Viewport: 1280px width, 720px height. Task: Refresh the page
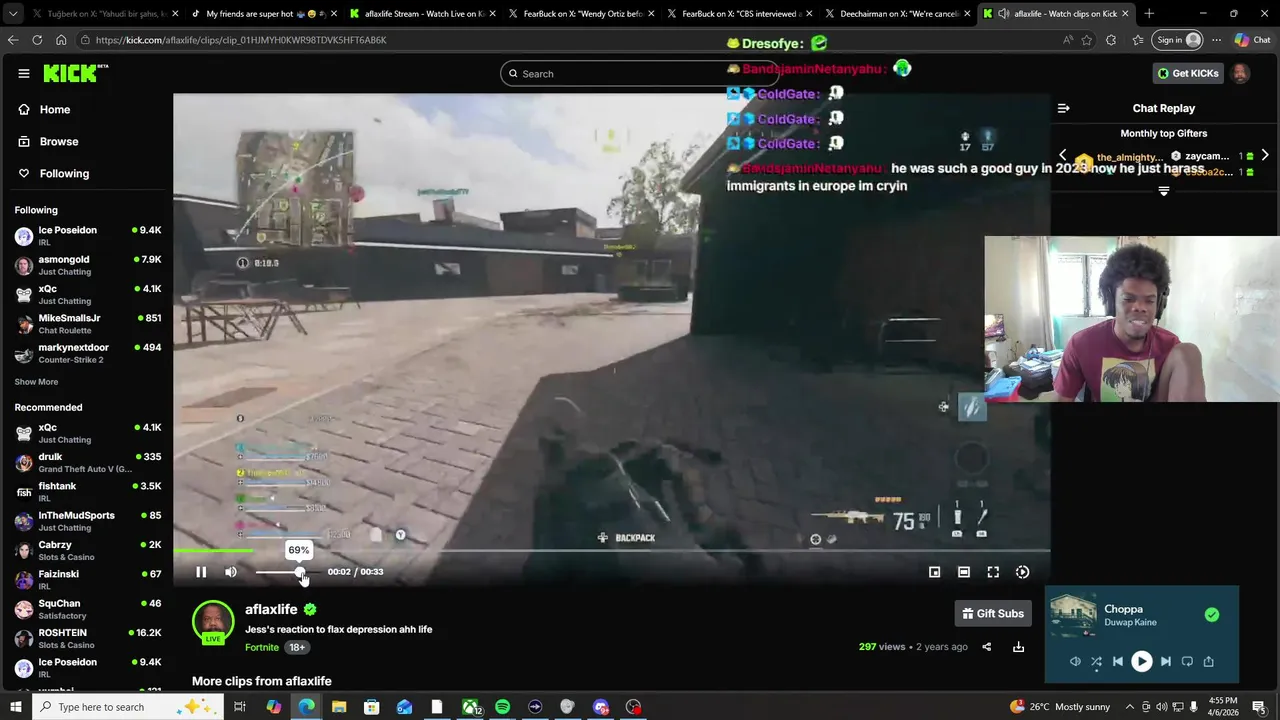coord(37,40)
